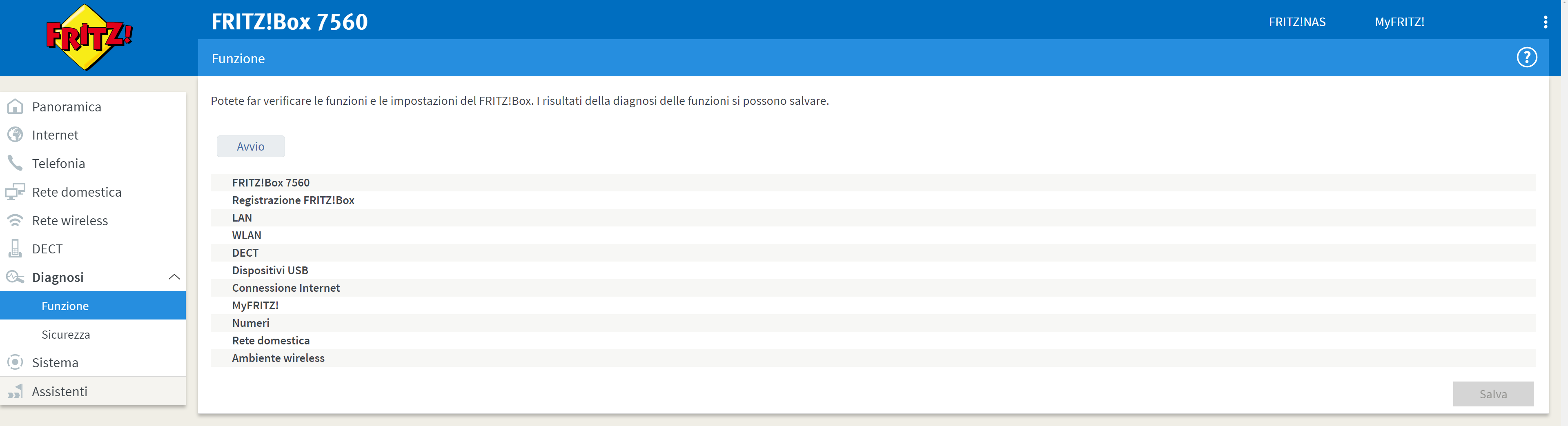Click the Salva button
Image resolution: width=1568 pixels, height=426 pixels.
[1492, 394]
